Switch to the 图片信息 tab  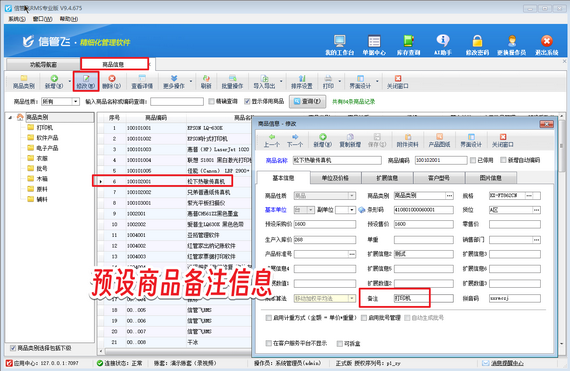pyautogui.click(x=490, y=178)
